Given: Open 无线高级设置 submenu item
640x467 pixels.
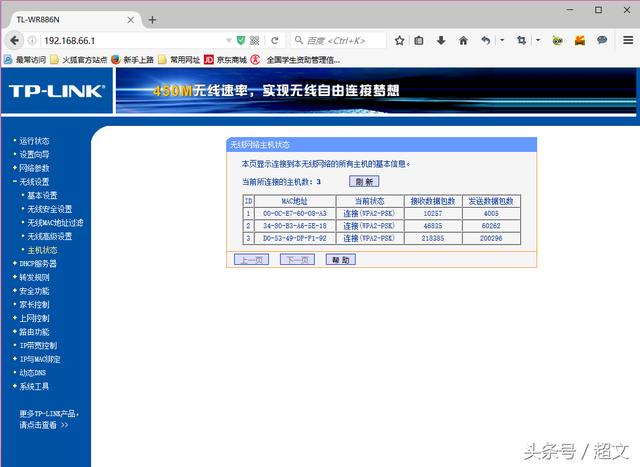Looking at the screenshot, I should point(49,236).
